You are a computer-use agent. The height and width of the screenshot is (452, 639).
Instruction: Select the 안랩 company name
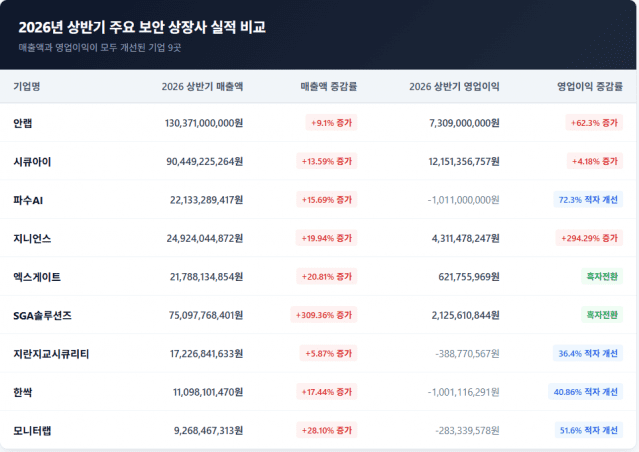point(22,123)
